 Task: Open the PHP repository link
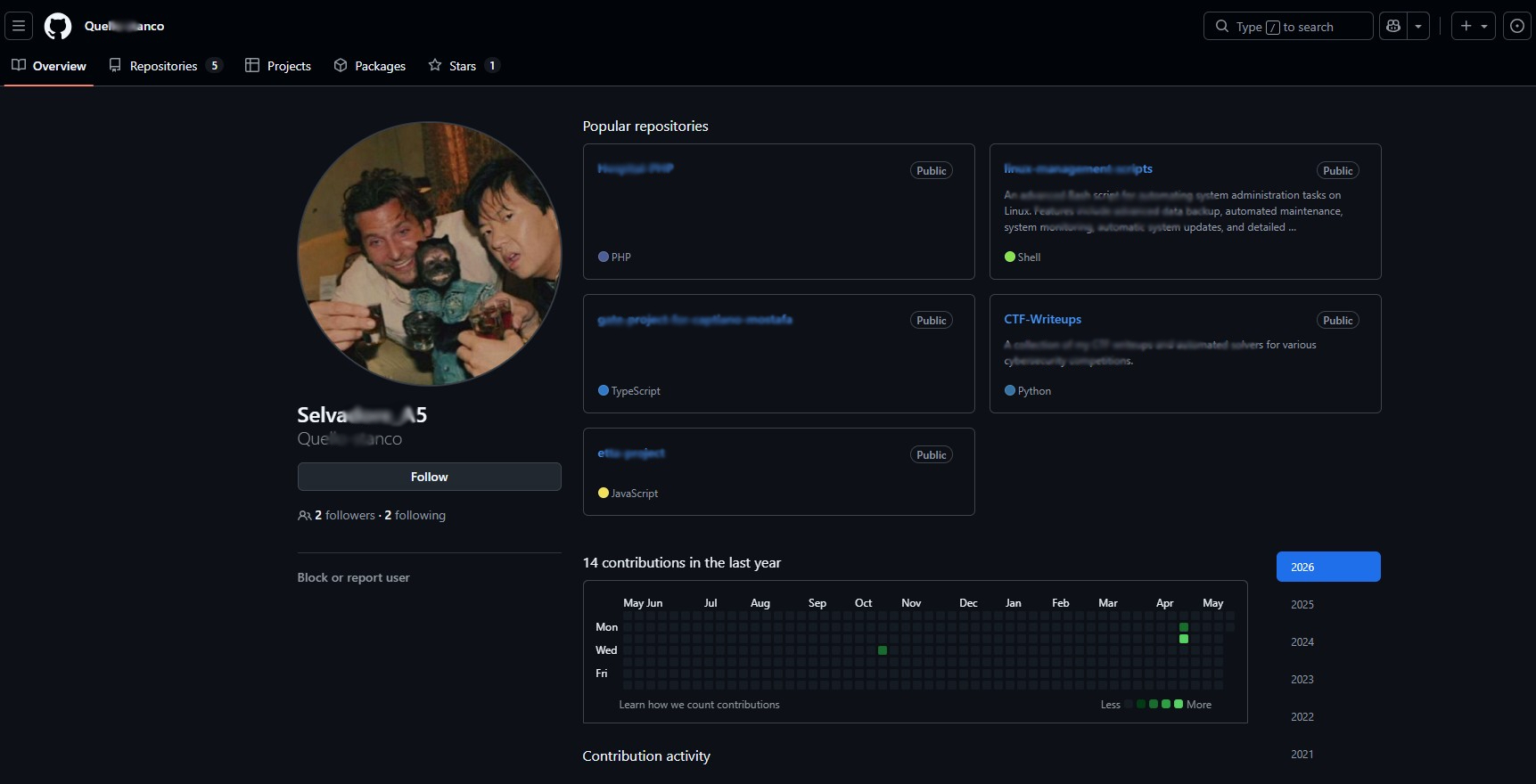[x=635, y=168]
